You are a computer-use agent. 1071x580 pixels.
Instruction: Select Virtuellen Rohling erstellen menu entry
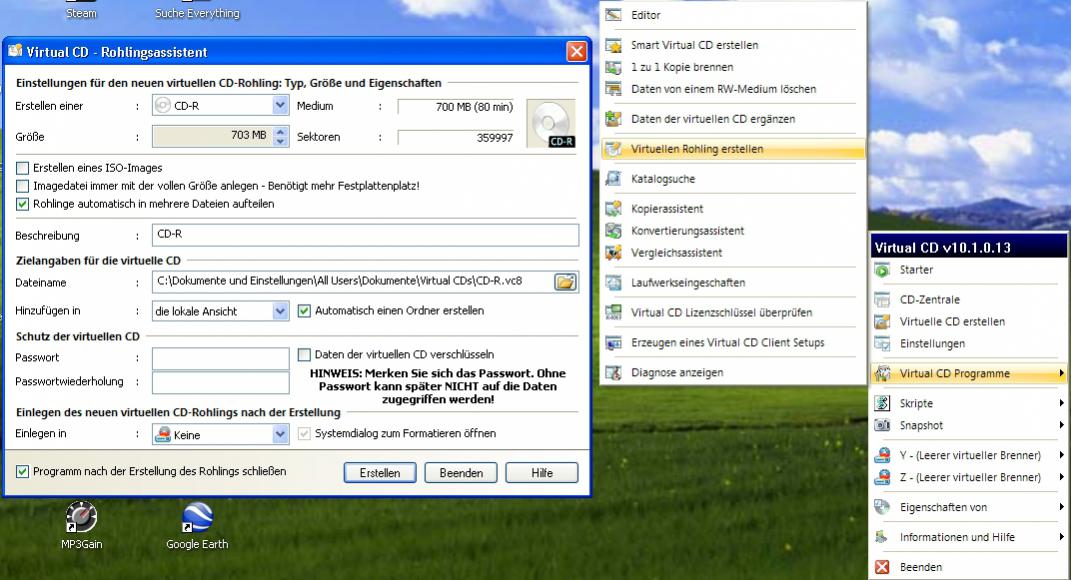tap(734, 149)
